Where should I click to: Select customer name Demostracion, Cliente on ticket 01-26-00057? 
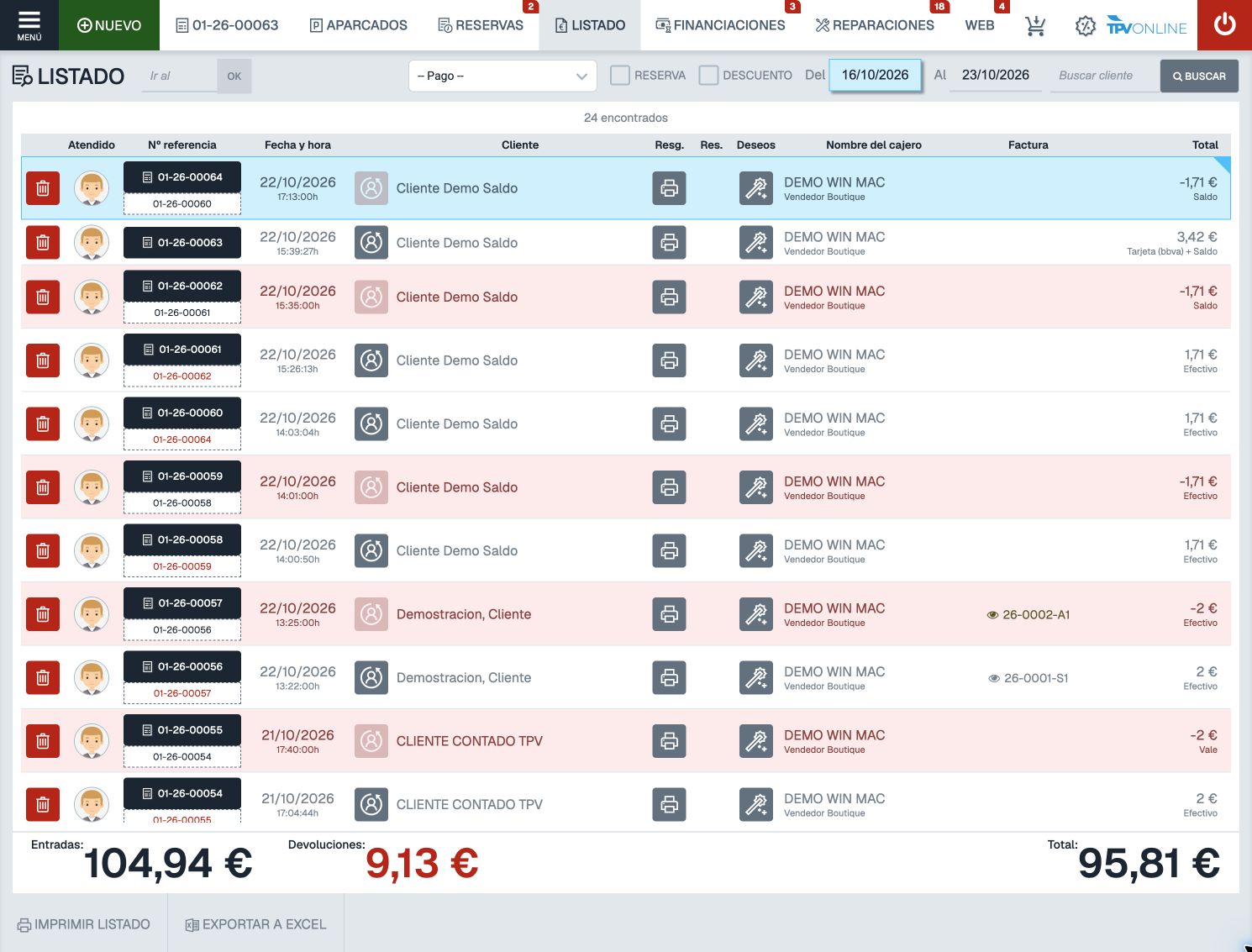coord(464,614)
